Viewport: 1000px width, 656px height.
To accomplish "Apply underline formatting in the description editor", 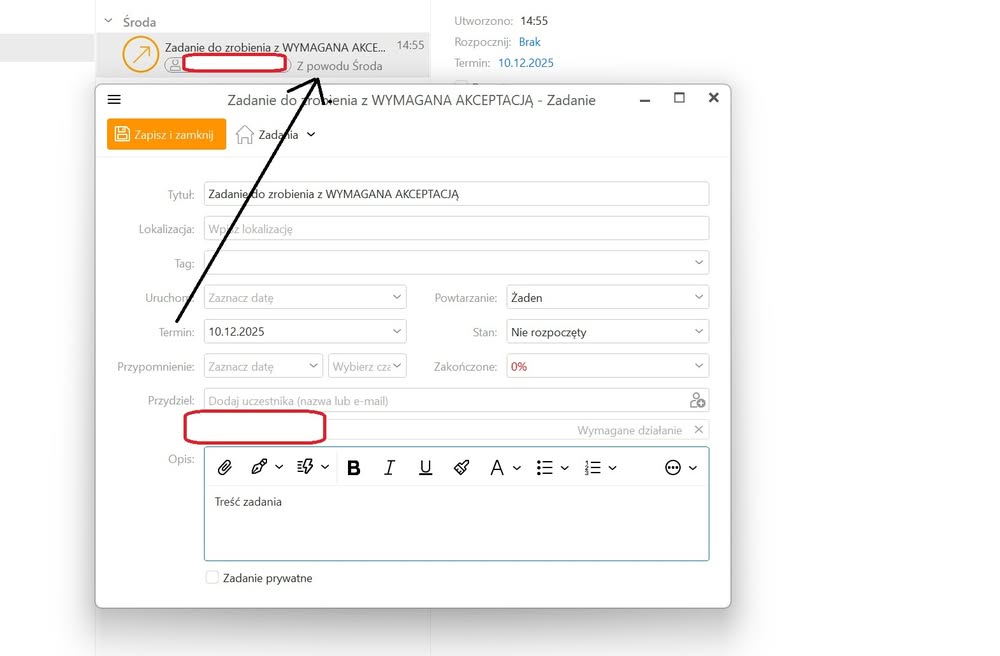I will click(x=425, y=467).
